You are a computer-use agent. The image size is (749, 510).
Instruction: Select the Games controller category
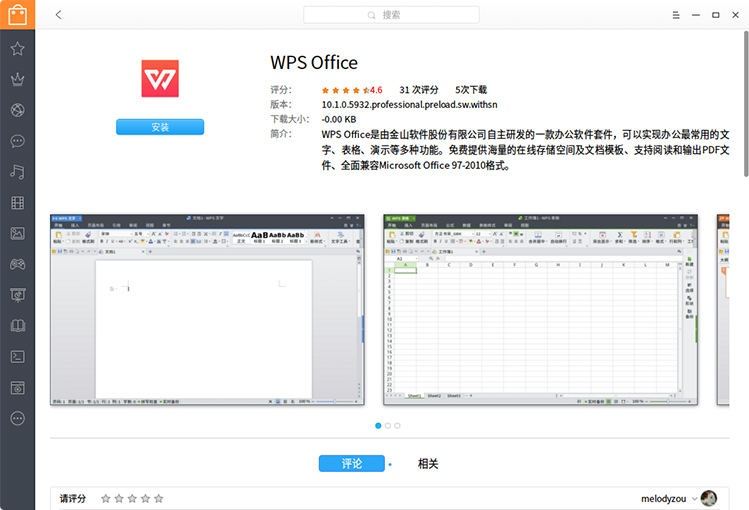tap(17, 264)
